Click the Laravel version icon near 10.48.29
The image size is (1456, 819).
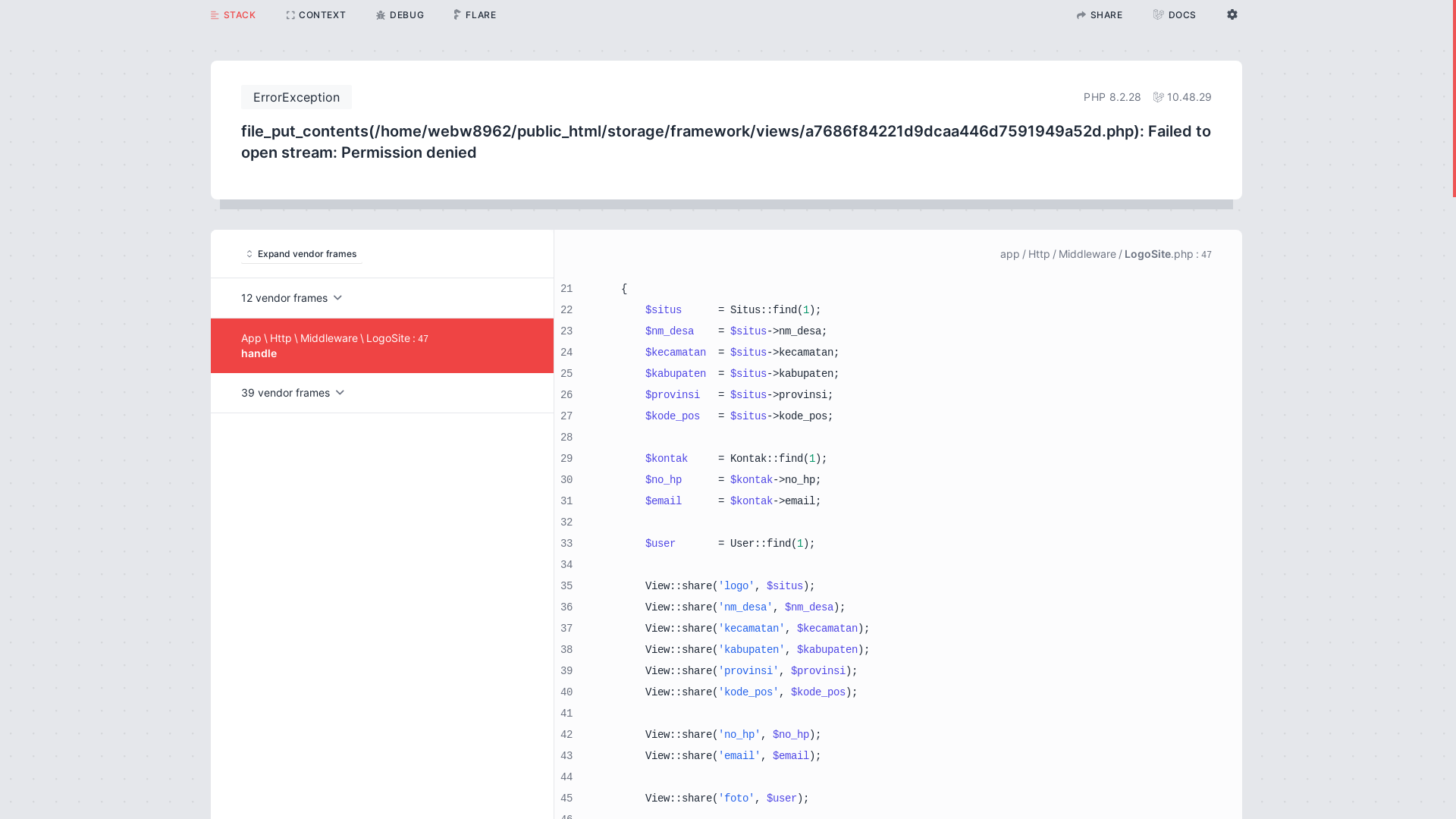point(1159,97)
